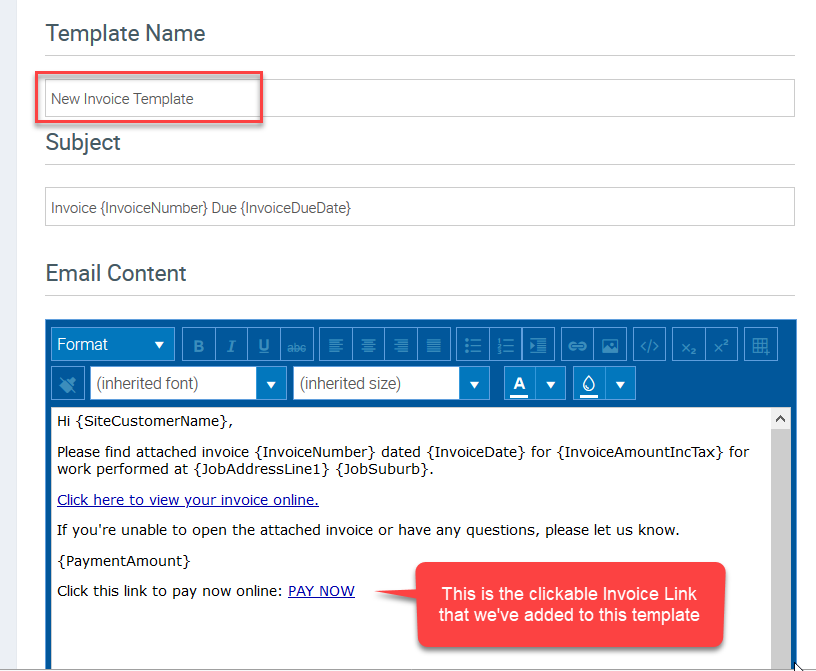
Task: Apply strikethrough to selected text
Action: point(297,346)
